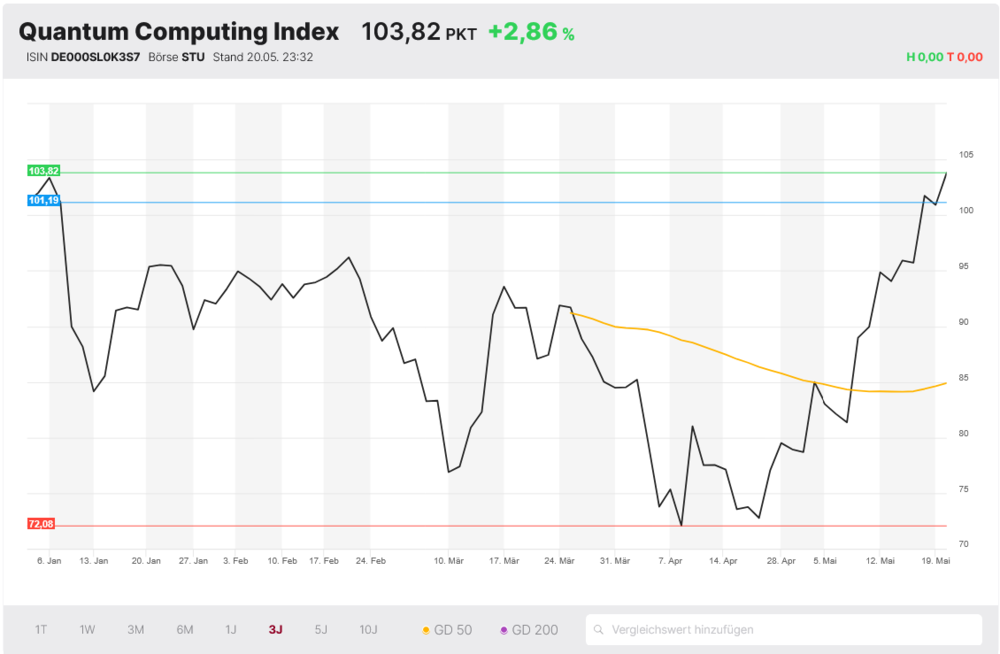
Task: Select the active 3J range tab
Action: click(x=276, y=630)
